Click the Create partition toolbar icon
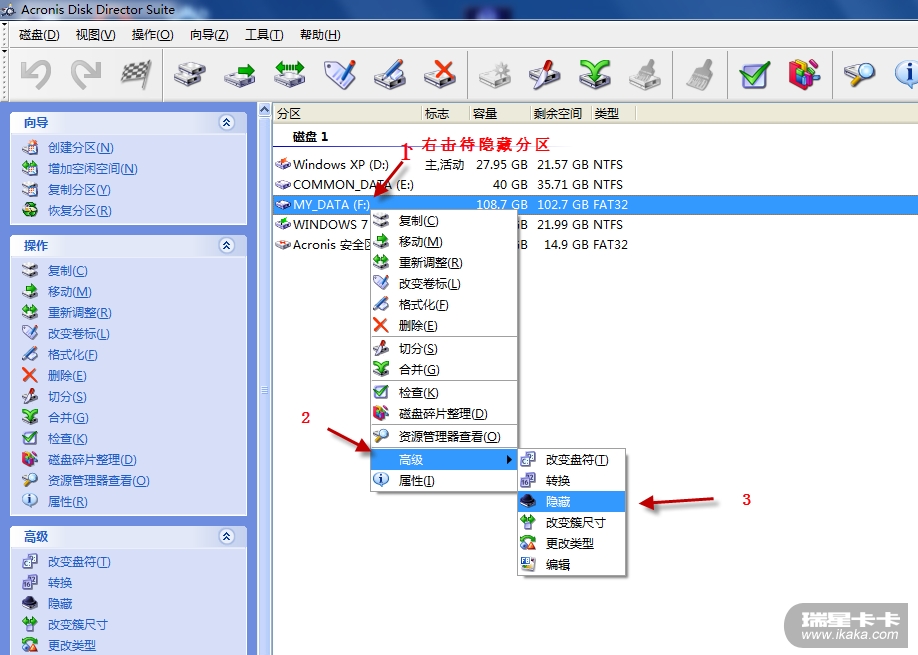Screen dimensions: 918x655 [495, 75]
